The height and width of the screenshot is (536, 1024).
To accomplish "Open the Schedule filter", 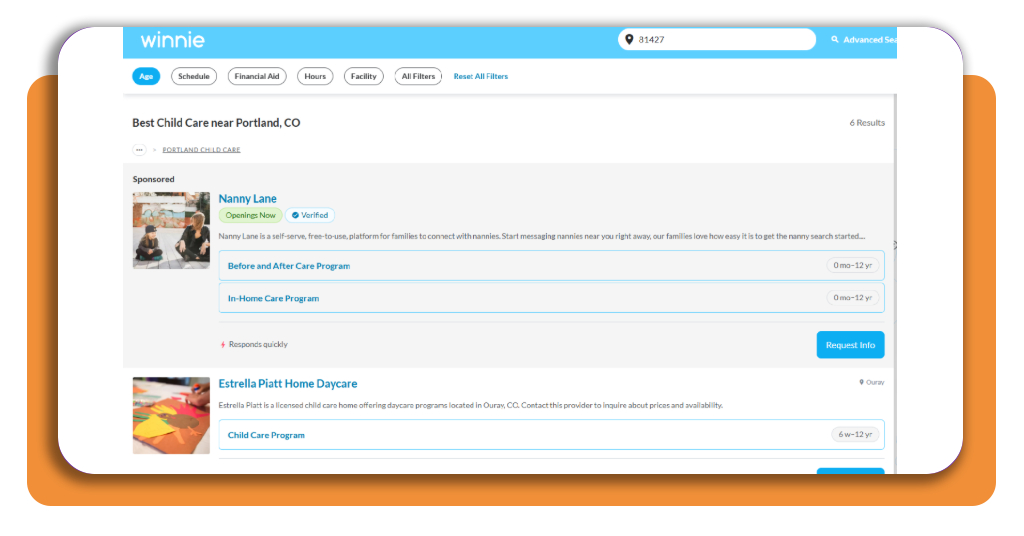I will coord(194,76).
